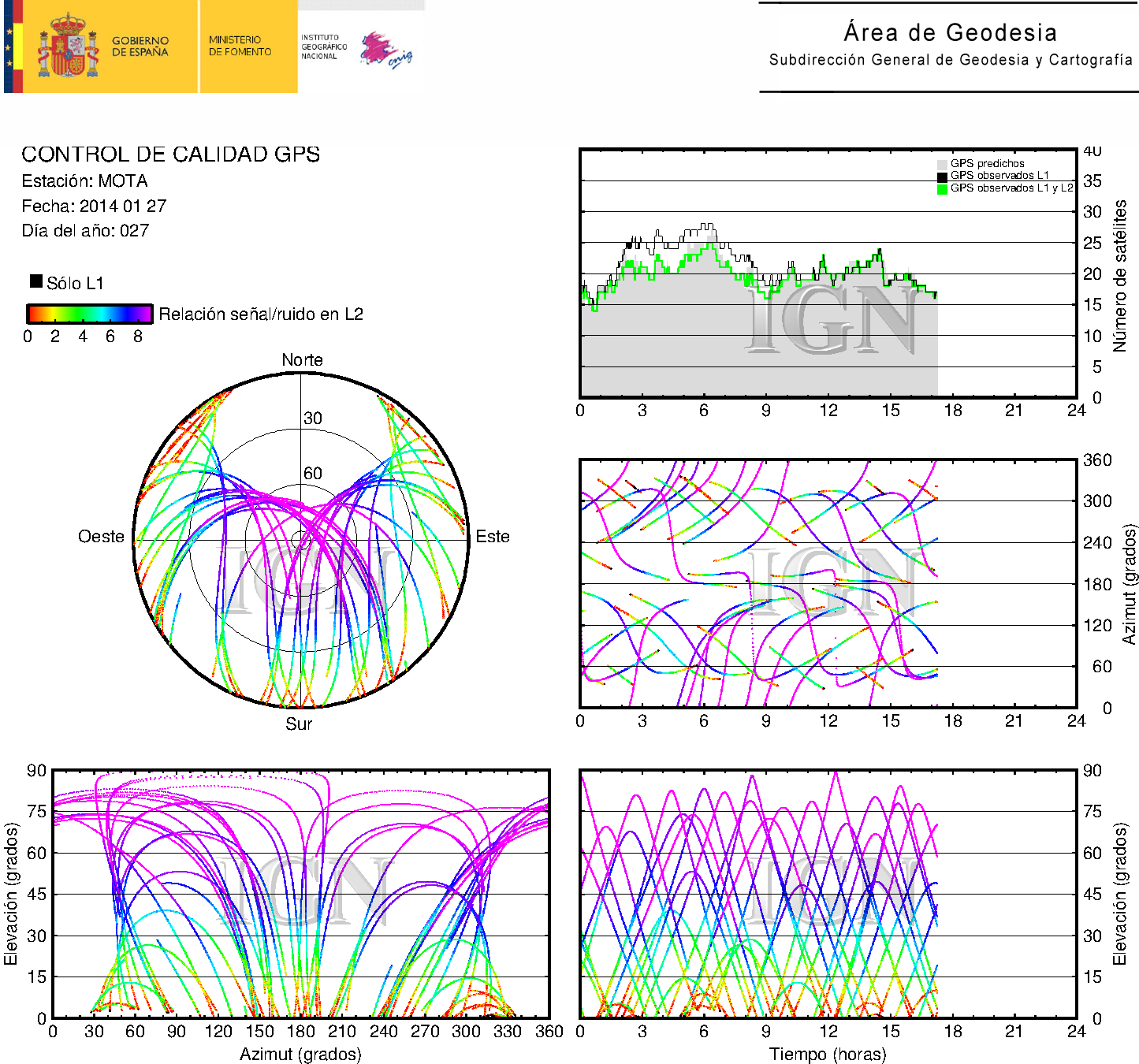Screen dimensions: 1139x1064
Task: Click the Área de Geodesia heading
Action: [x=950, y=32]
